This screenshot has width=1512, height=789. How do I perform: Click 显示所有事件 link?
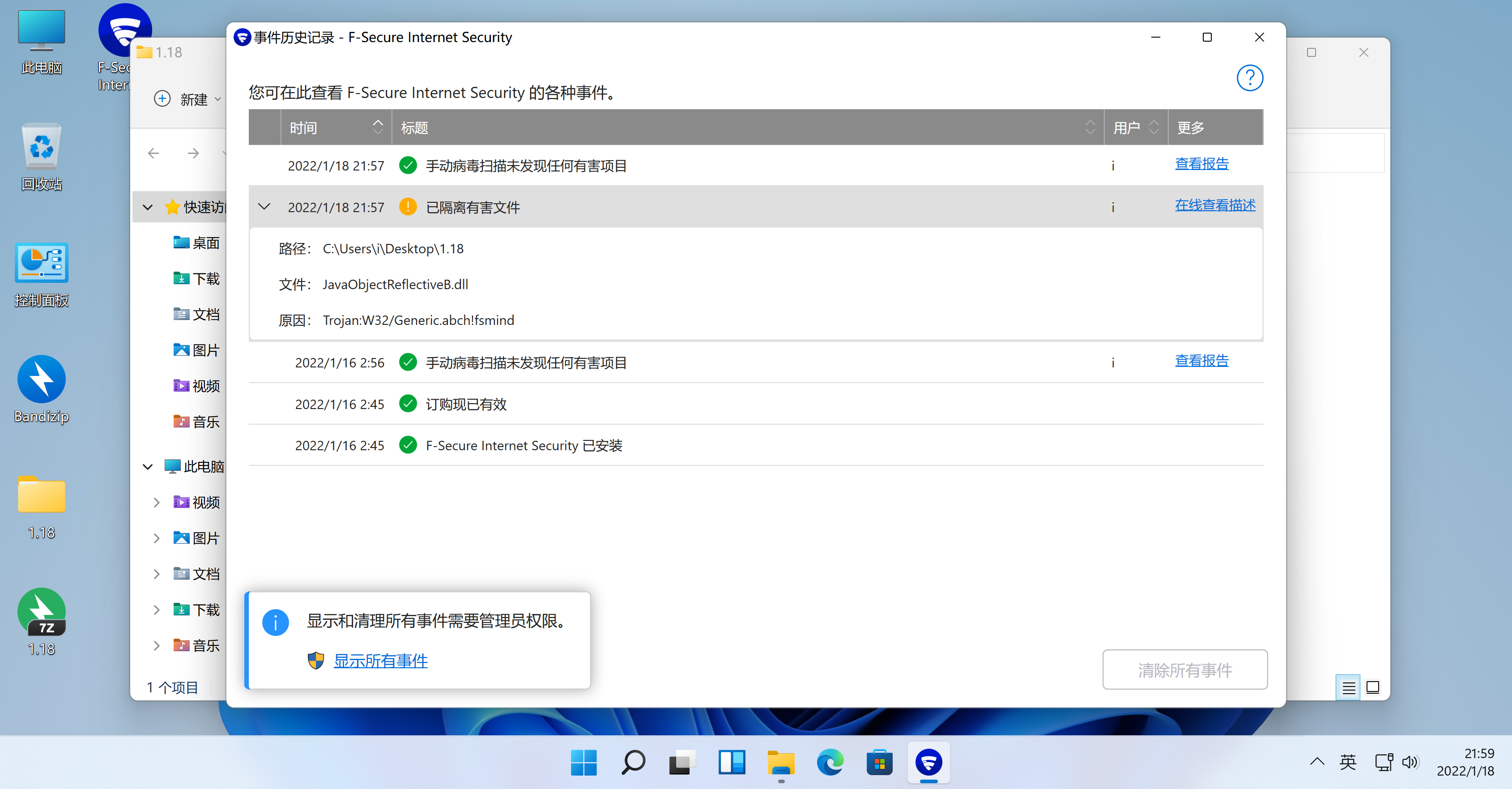pyautogui.click(x=380, y=661)
